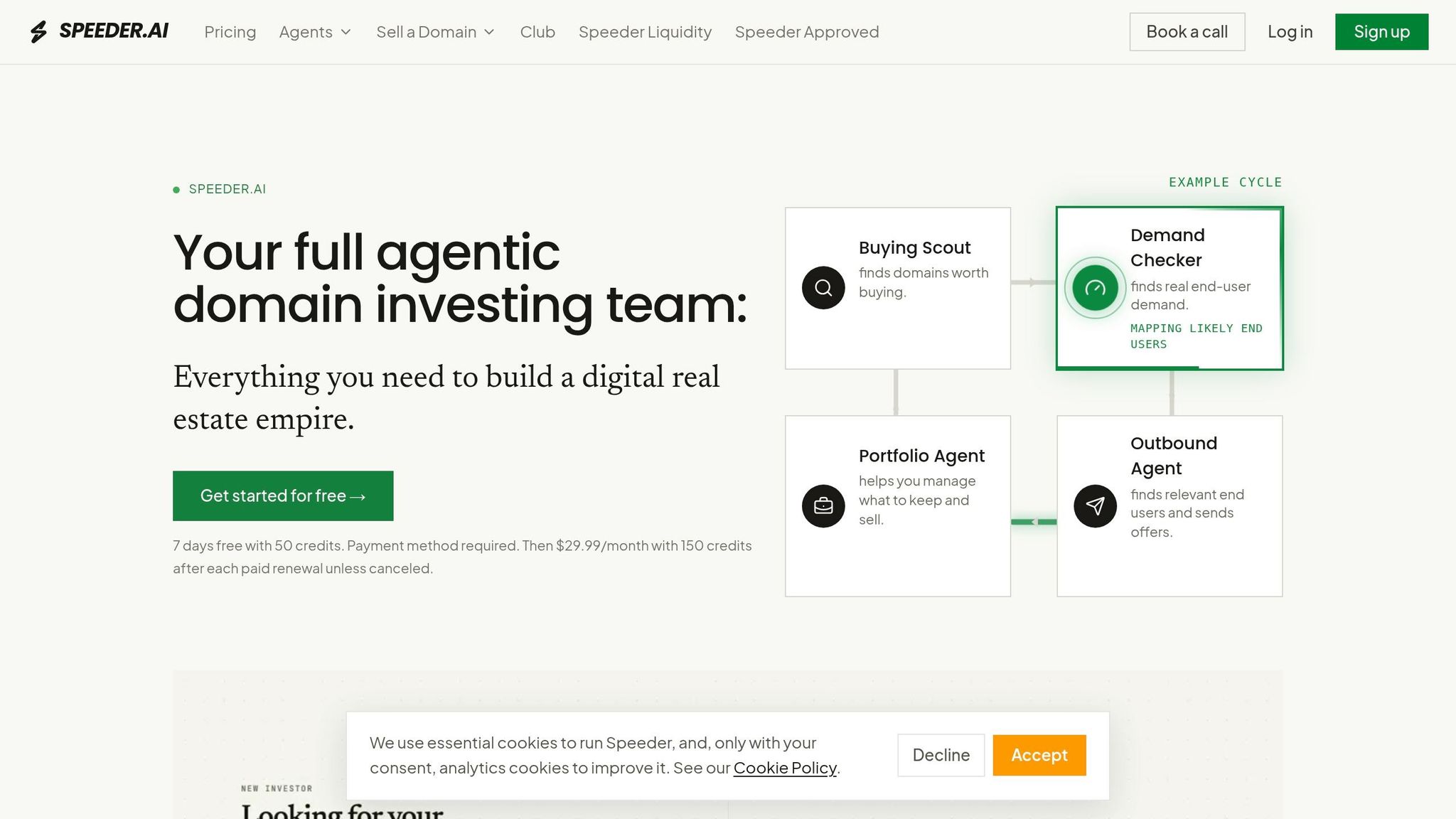1456x819 pixels.
Task: Click the Book a call button
Action: point(1187,32)
